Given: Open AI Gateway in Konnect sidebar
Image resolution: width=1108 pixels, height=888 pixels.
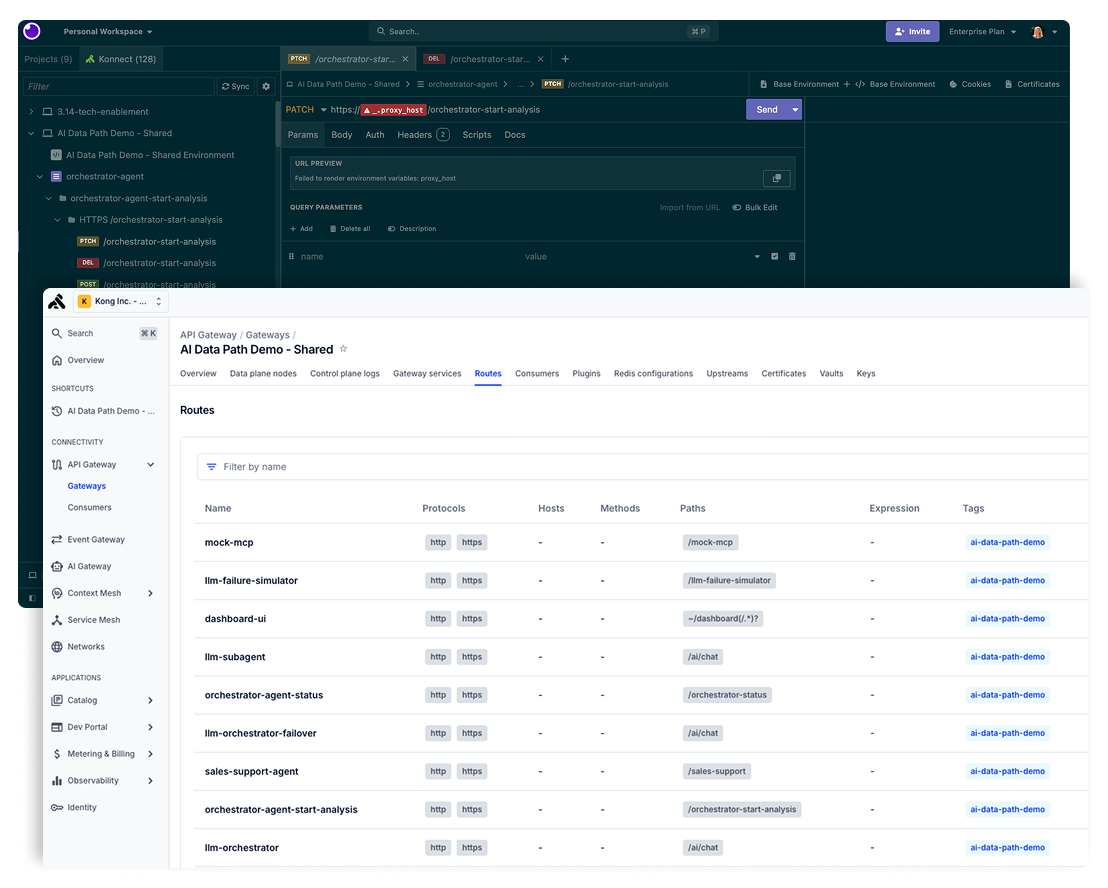Looking at the screenshot, I should 81,567.
